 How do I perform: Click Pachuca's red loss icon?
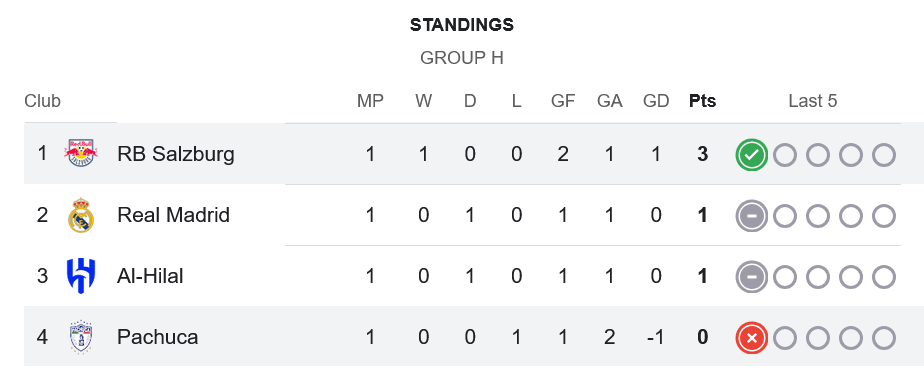(x=751, y=338)
